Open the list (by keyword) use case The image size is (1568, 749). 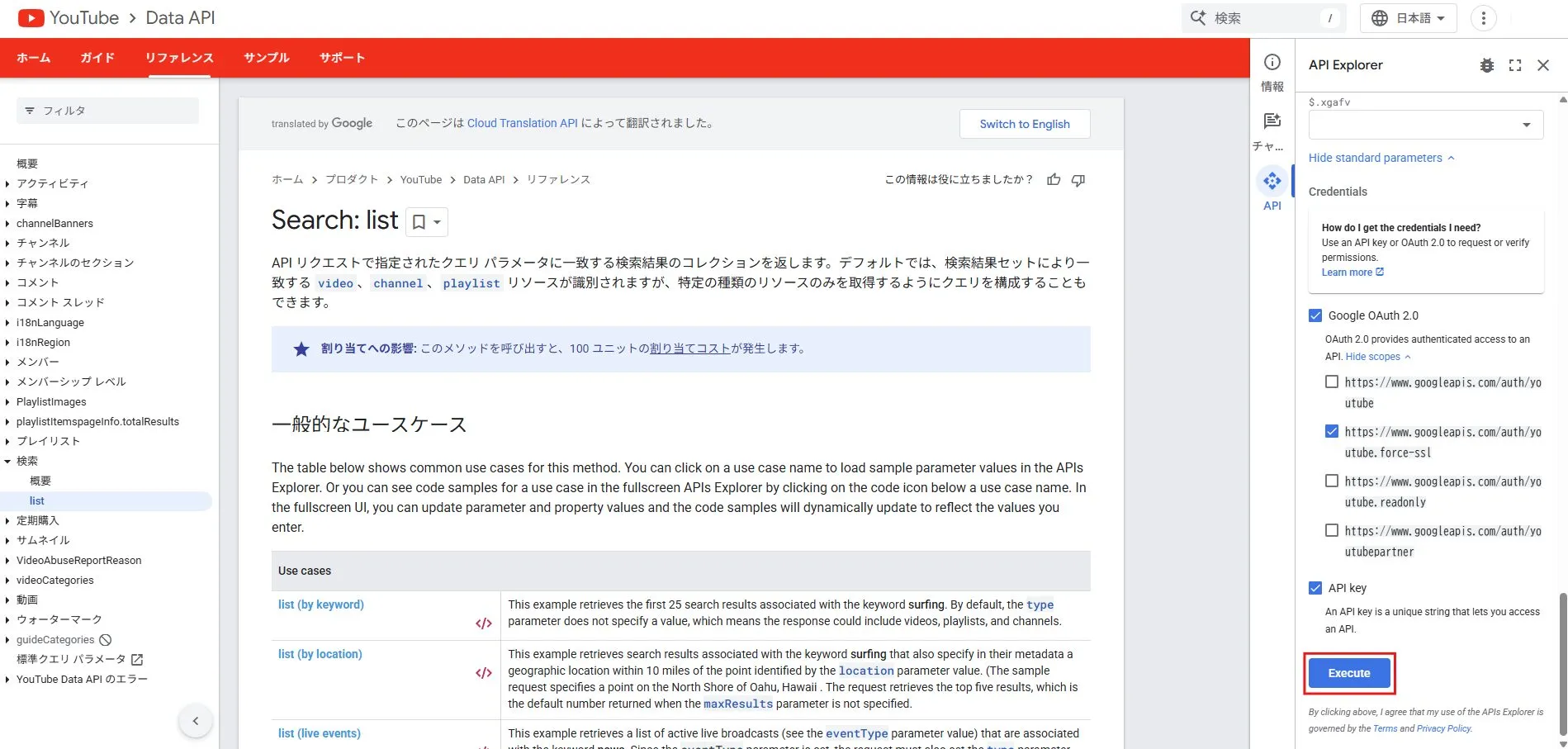[321, 604]
